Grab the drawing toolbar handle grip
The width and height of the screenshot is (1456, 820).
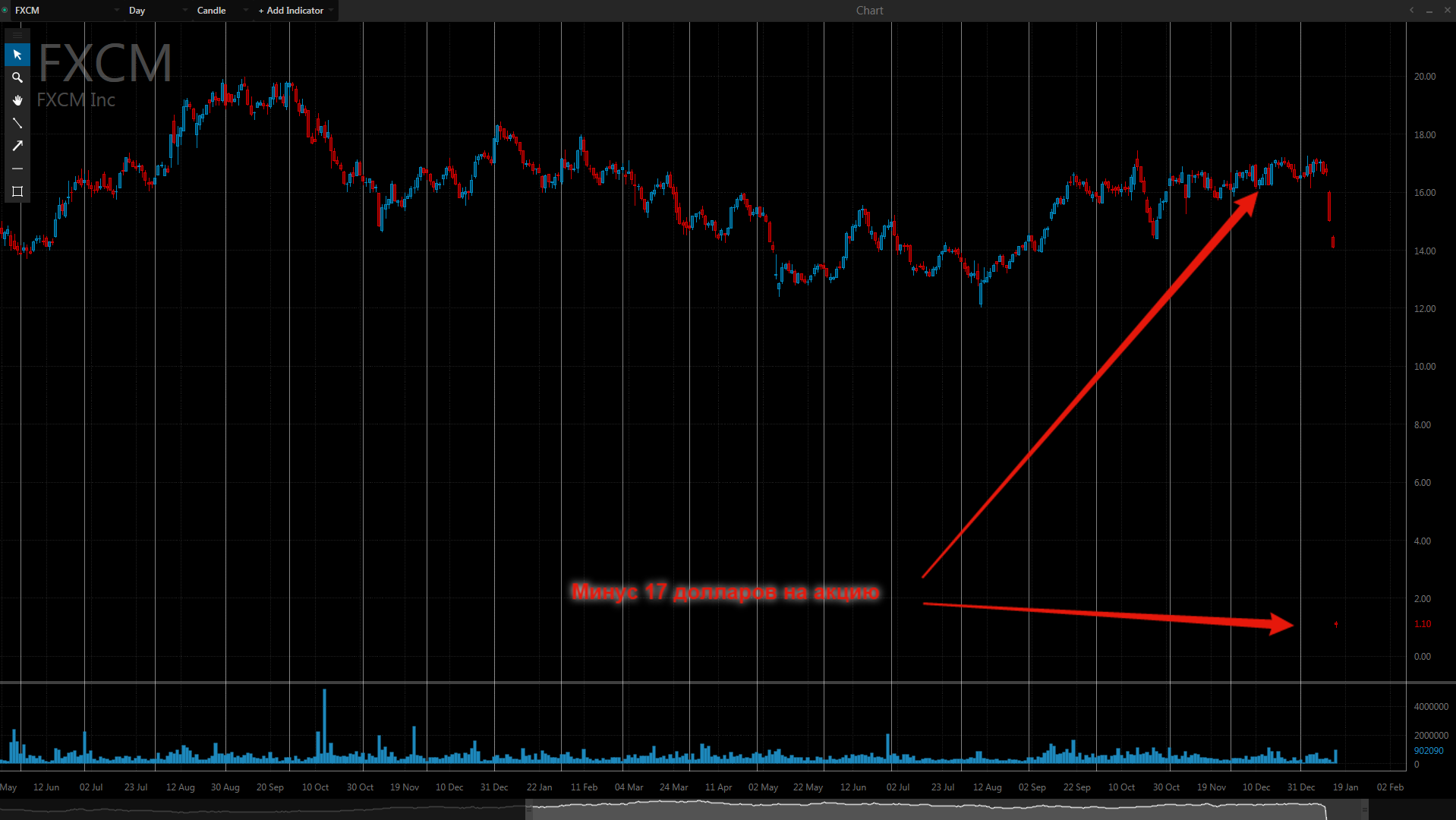tap(17, 35)
